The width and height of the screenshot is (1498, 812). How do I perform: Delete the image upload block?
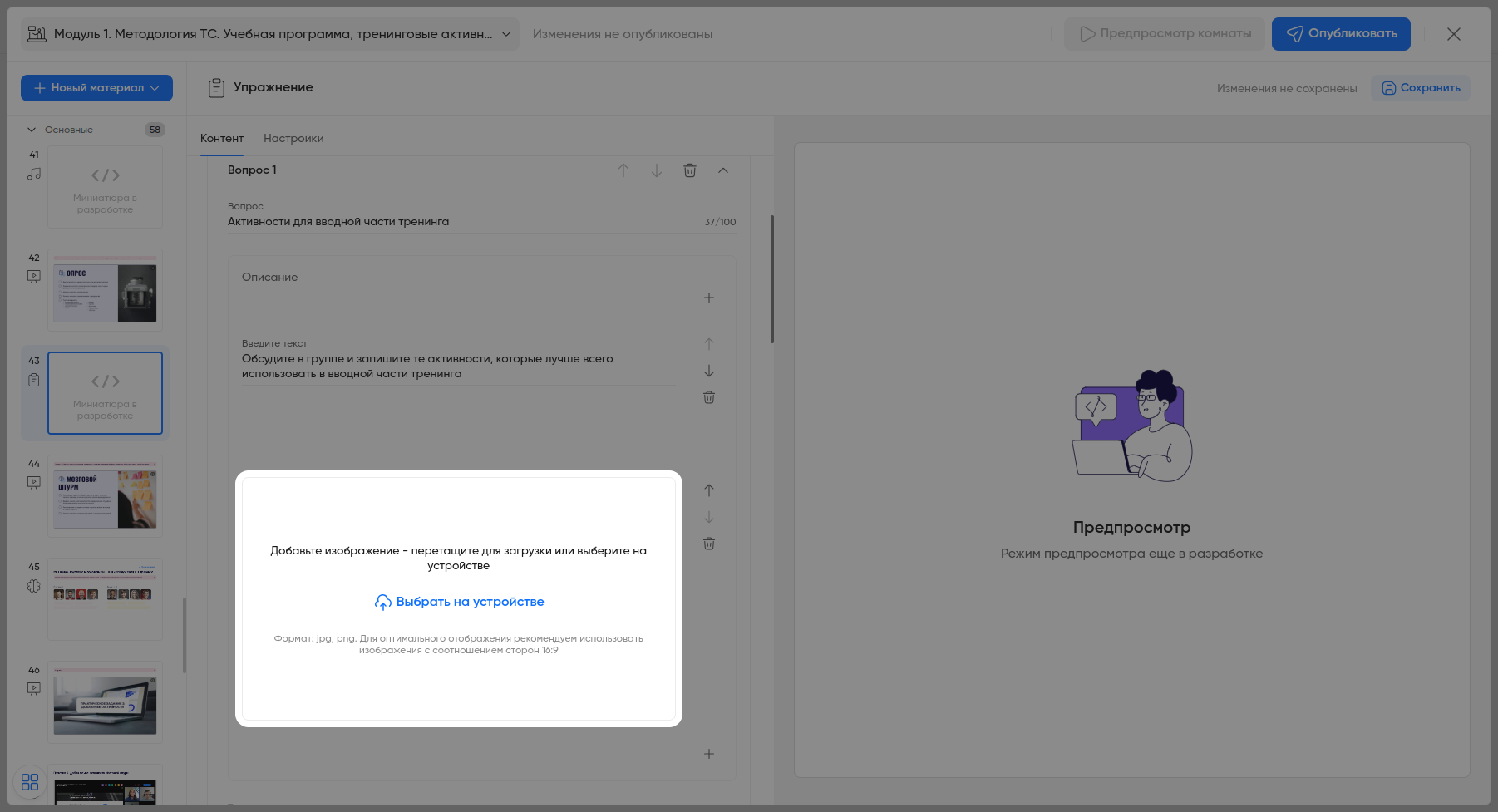coord(709,544)
